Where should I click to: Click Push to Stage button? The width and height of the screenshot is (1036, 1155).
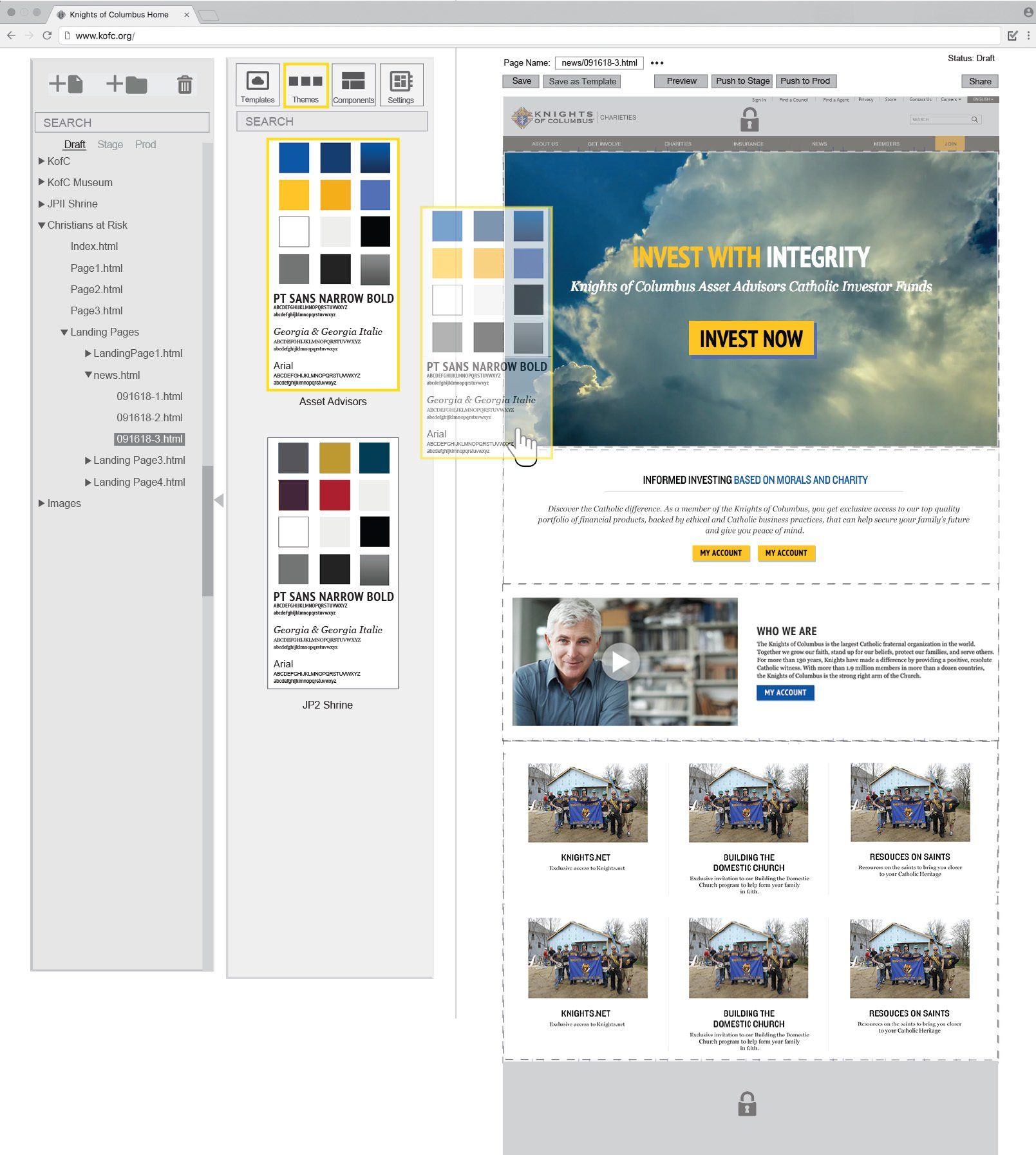743,81
